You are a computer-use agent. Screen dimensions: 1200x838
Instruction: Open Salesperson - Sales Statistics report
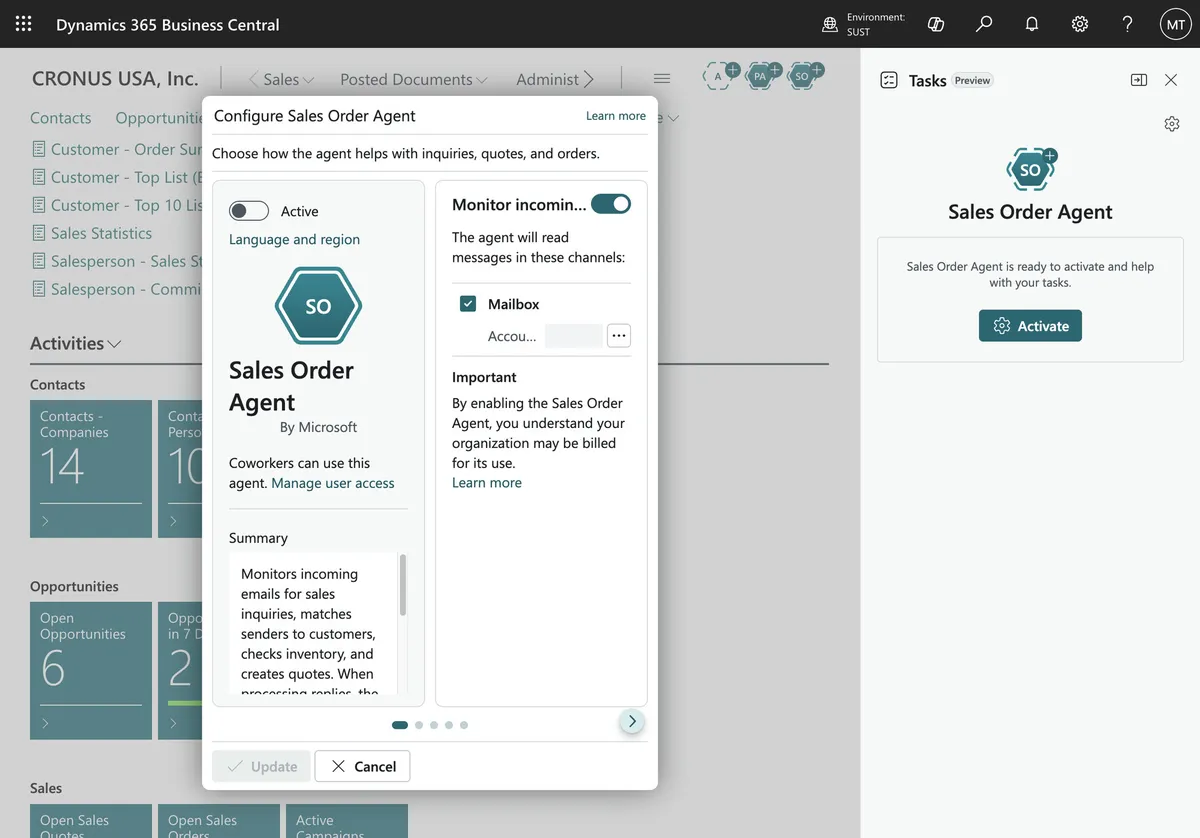tap(117, 261)
